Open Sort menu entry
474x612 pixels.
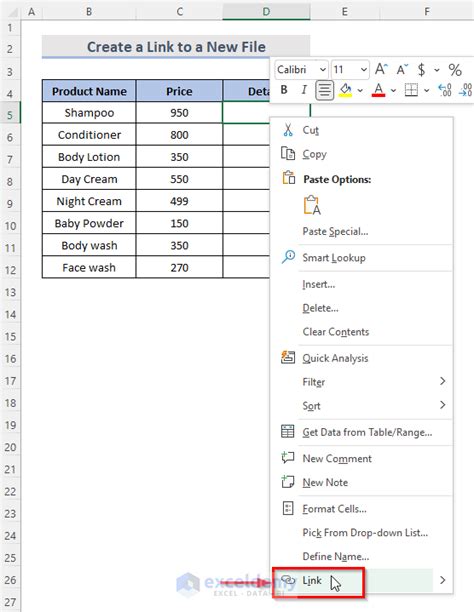click(x=362, y=405)
